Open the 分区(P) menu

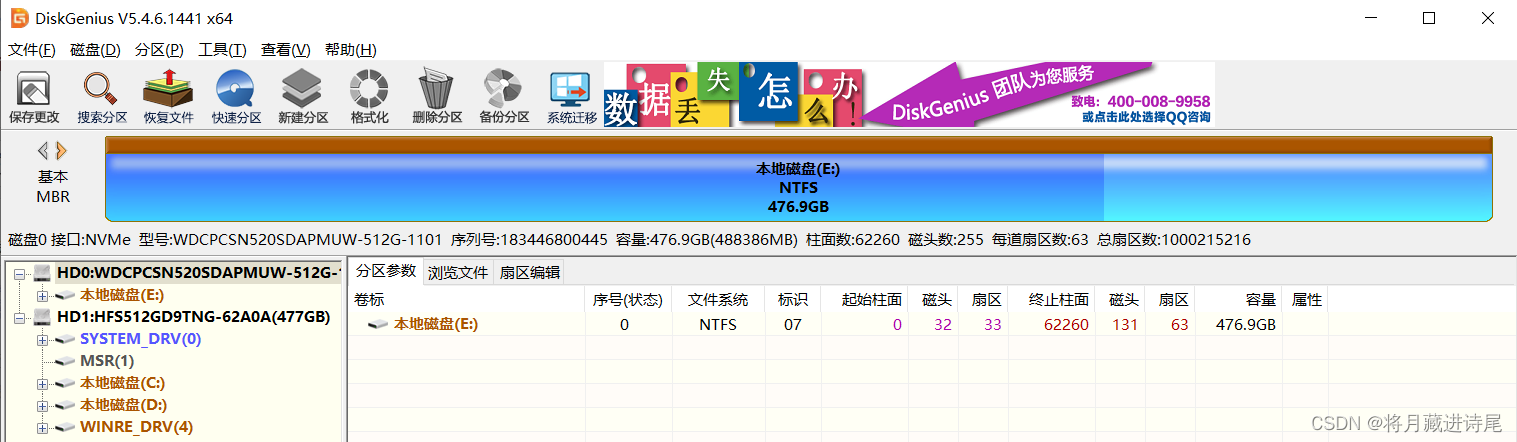160,50
